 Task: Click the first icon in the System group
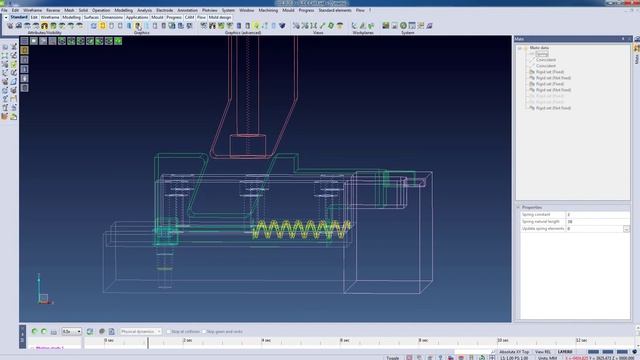386,26
